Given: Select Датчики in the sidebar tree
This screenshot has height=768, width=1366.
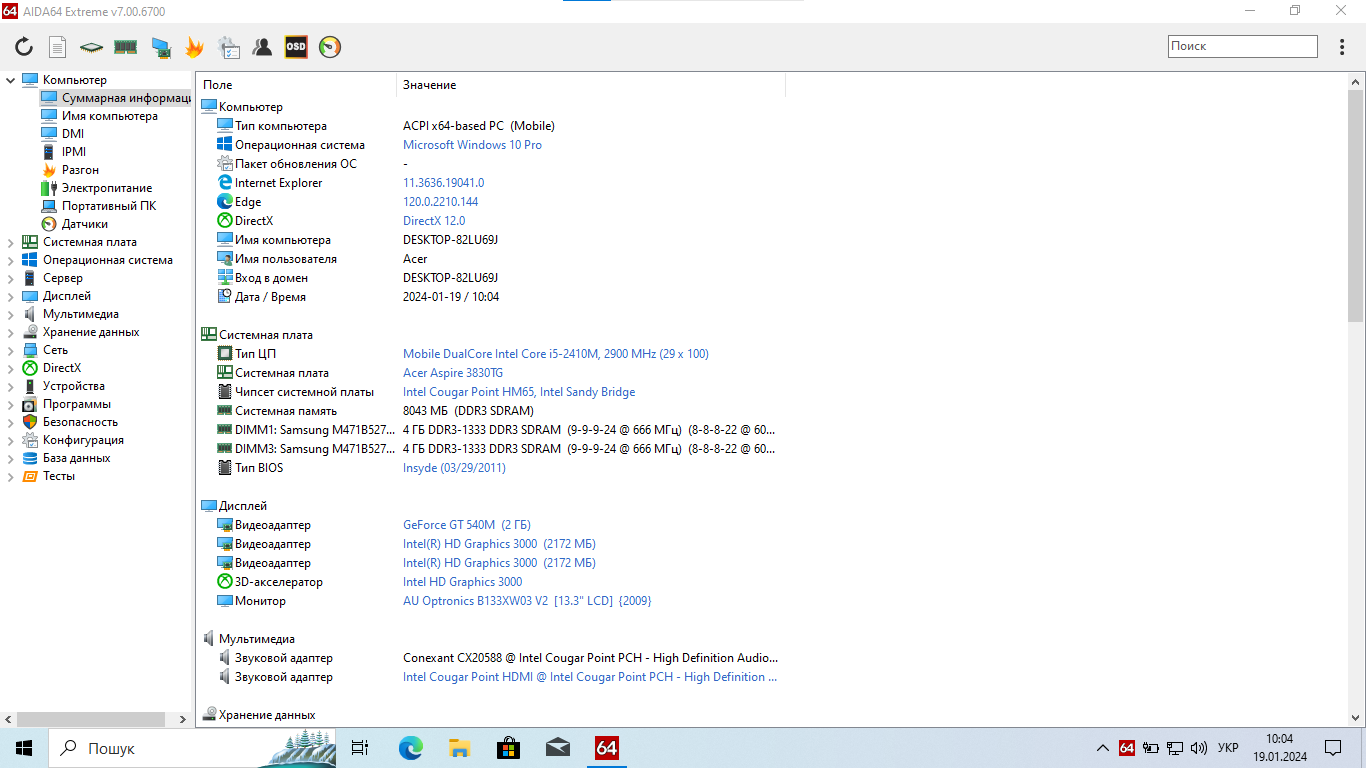Looking at the screenshot, I should point(84,224).
